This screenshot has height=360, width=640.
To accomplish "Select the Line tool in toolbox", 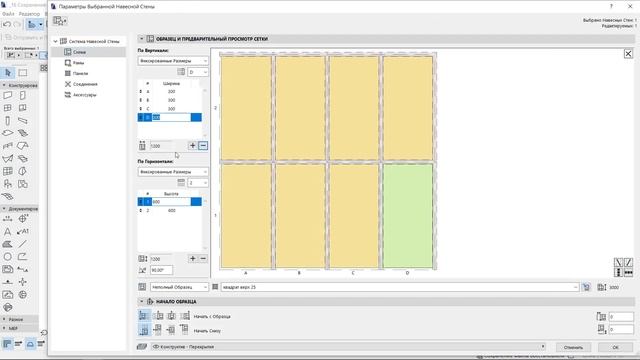I will pyautogui.click(x=22, y=244).
